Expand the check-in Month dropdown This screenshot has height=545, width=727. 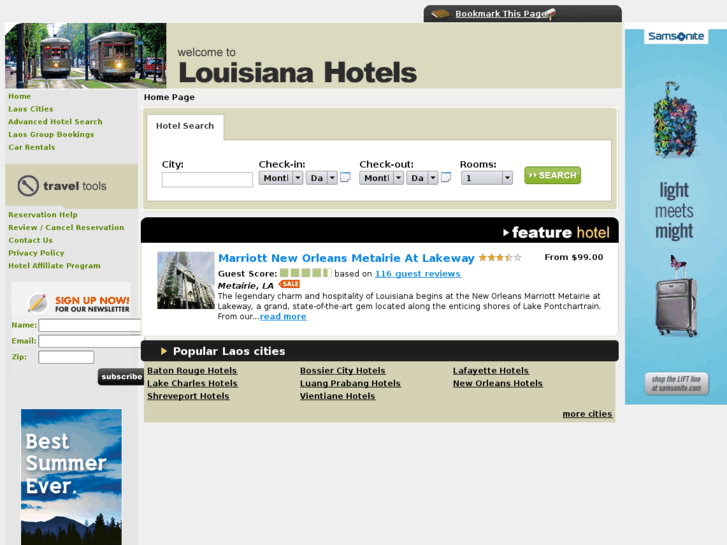coord(281,178)
